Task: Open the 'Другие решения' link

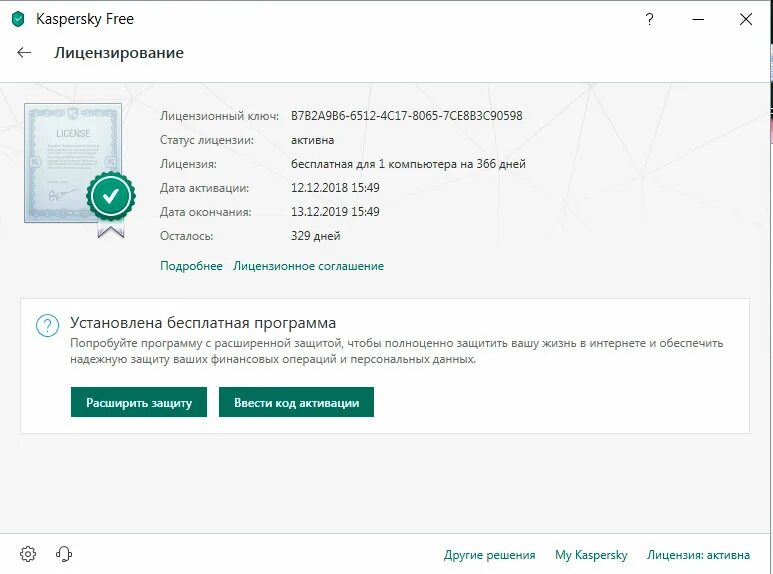Action: 490,555
